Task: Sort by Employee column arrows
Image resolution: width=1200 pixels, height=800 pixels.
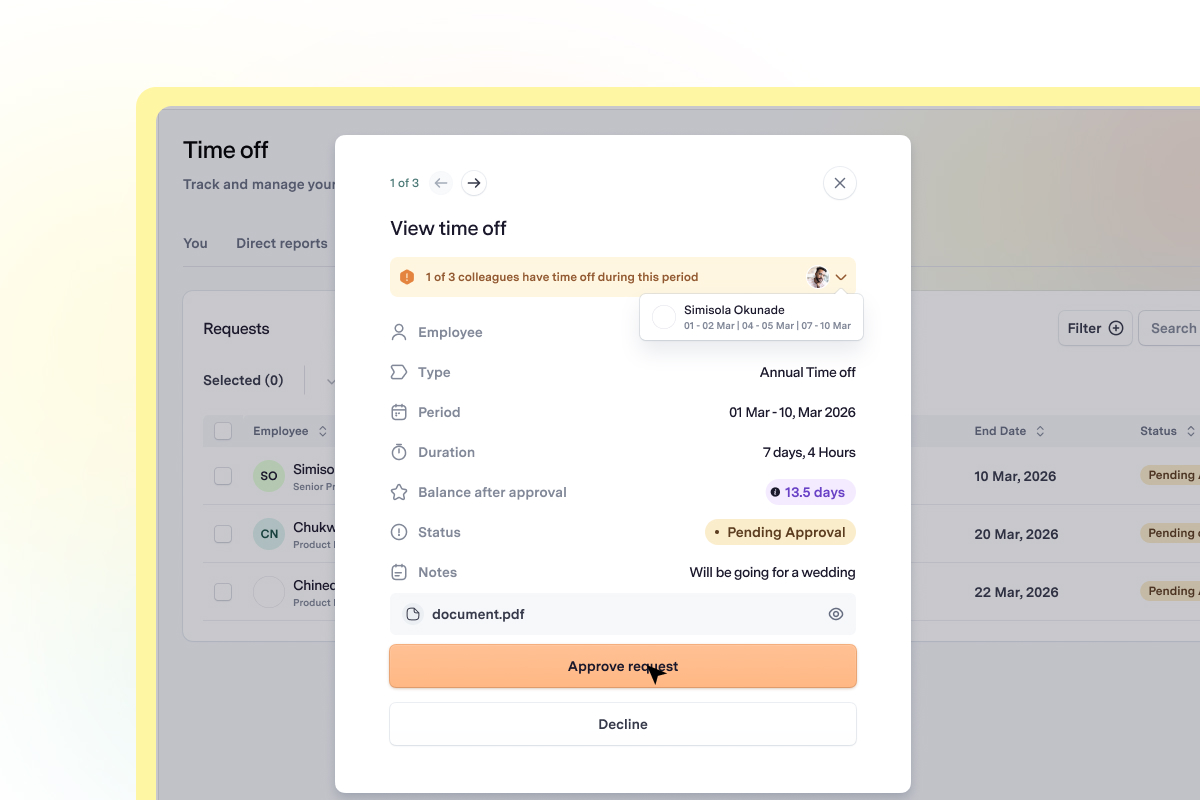Action: coord(323,431)
